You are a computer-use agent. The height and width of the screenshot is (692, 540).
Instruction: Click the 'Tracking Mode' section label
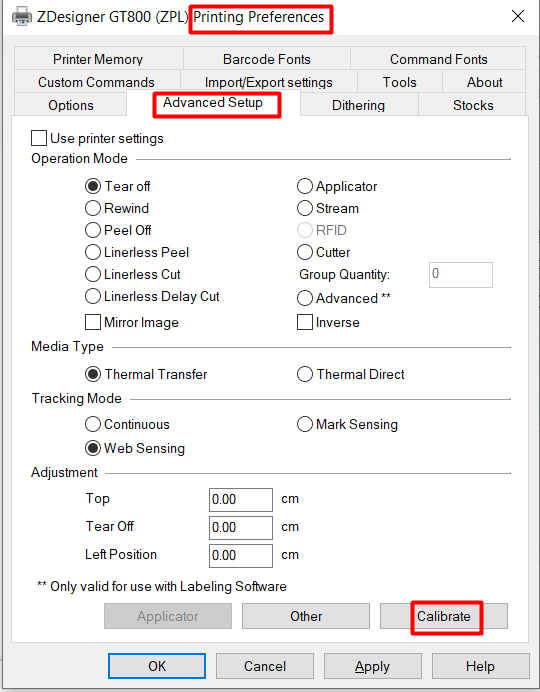tap(76, 399)
